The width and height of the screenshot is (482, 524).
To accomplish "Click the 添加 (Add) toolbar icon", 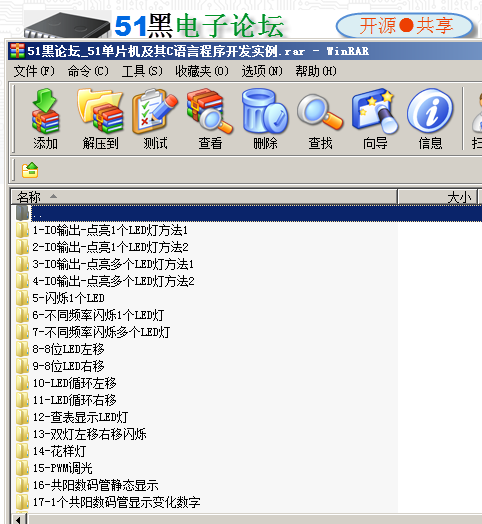I will (x=45, y=119).
